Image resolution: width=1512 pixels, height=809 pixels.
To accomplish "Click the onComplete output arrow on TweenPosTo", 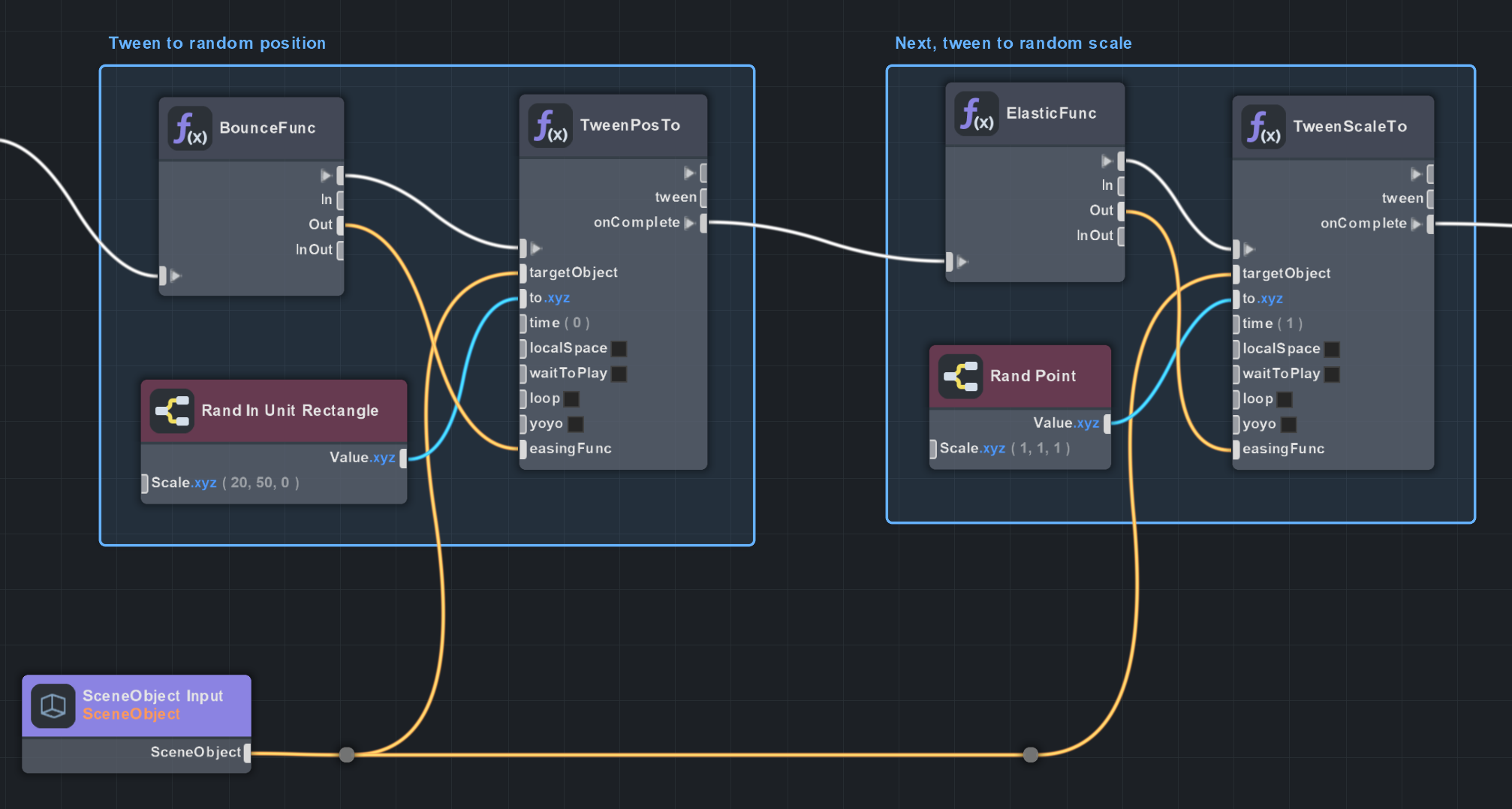I will pos(691,222).
